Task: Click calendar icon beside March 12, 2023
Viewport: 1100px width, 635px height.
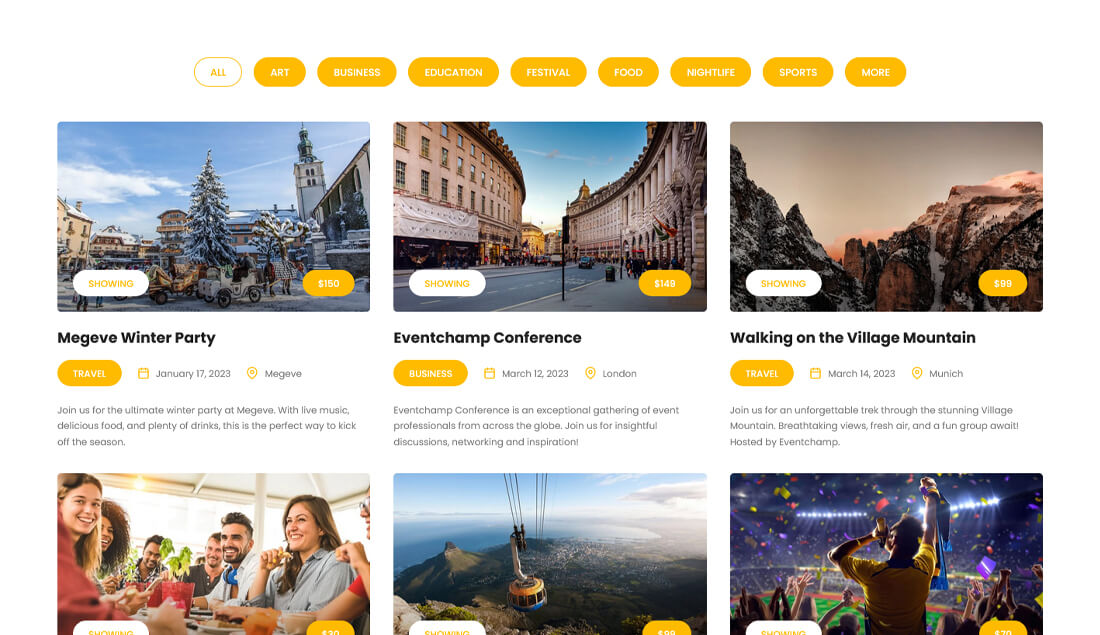Action: click(x=490, y=373)
